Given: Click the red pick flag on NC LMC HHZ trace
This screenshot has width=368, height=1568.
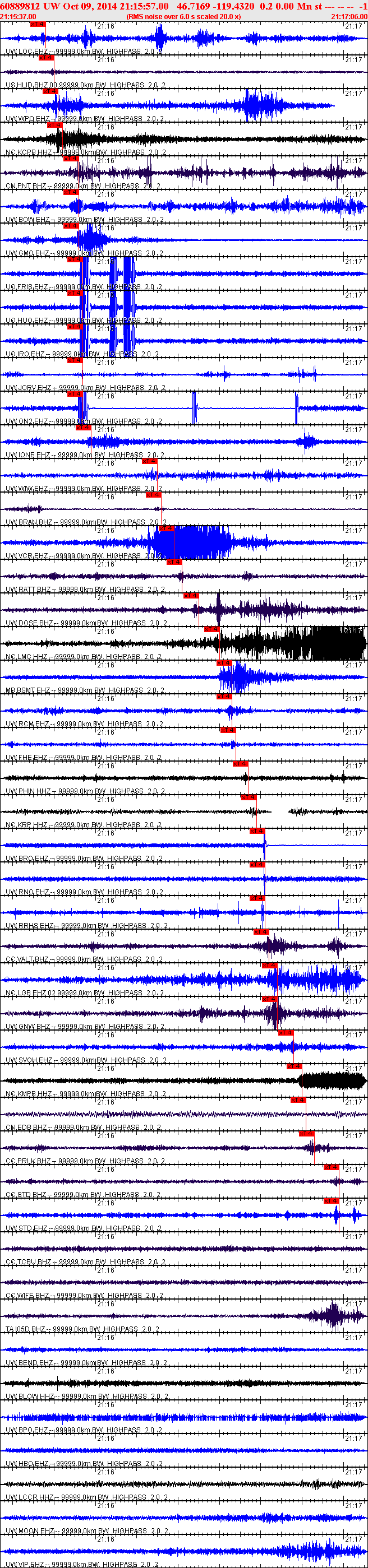Looking at the screenshot, I should pyautogui.click(x=211, y=629).
